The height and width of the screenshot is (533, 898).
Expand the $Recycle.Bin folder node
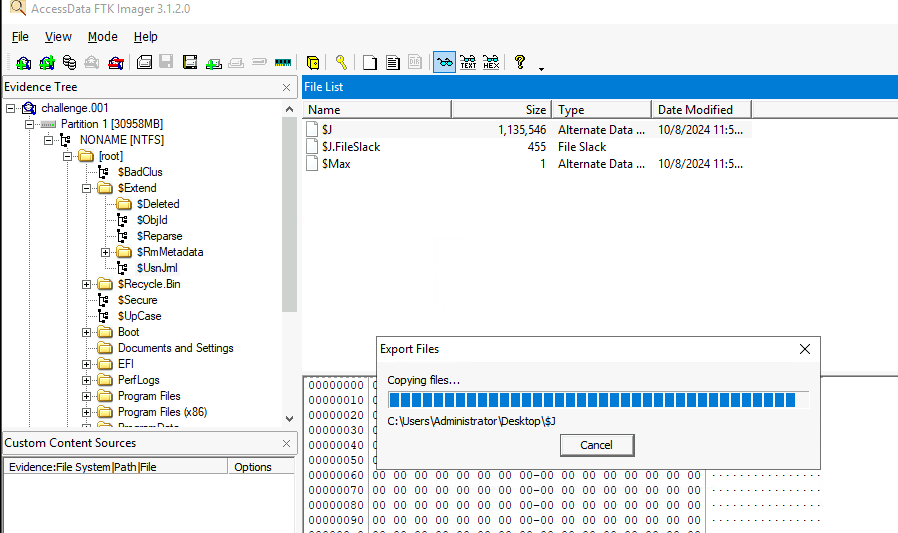coord(87,284)
